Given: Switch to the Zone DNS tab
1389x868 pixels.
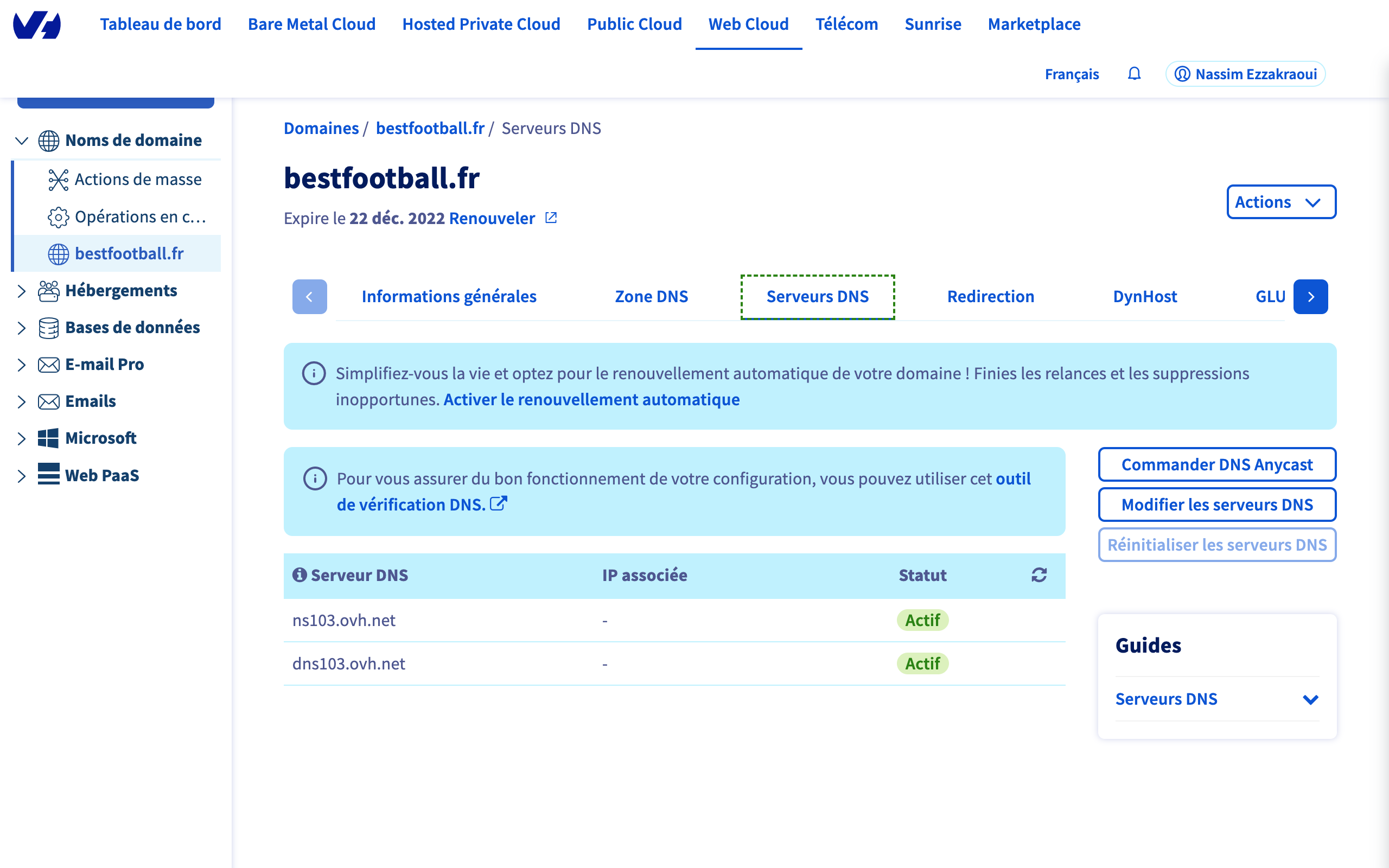Looking at the screenshot, I should point(651,296).
